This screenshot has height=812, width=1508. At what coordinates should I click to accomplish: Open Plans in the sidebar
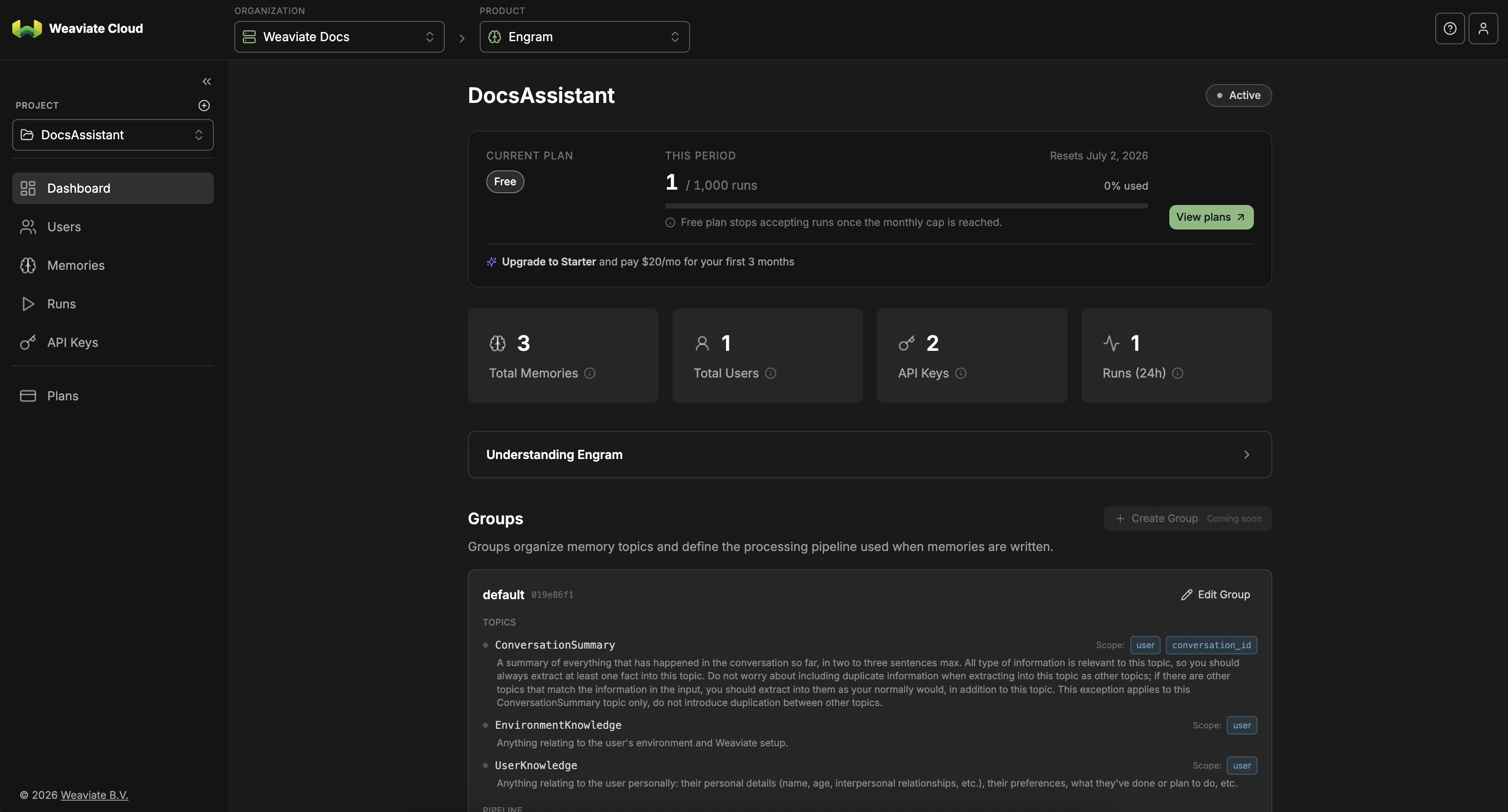(x=113, y=396)
